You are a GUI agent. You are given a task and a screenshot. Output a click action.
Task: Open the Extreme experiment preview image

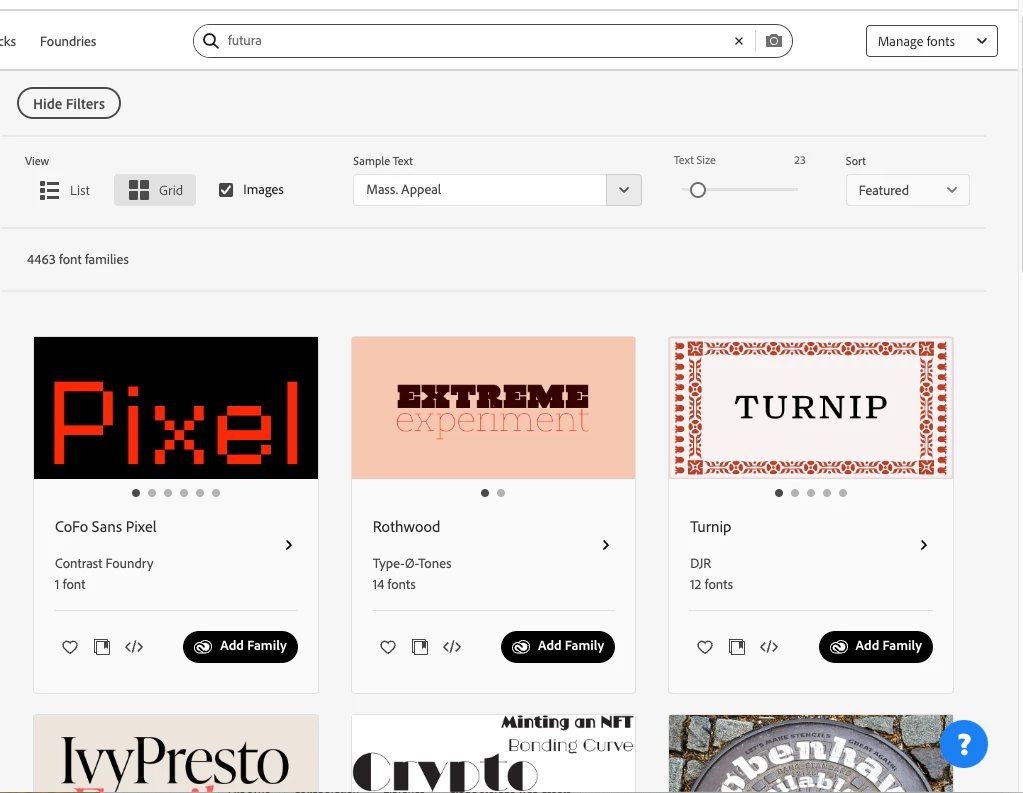tap(493, 408)
